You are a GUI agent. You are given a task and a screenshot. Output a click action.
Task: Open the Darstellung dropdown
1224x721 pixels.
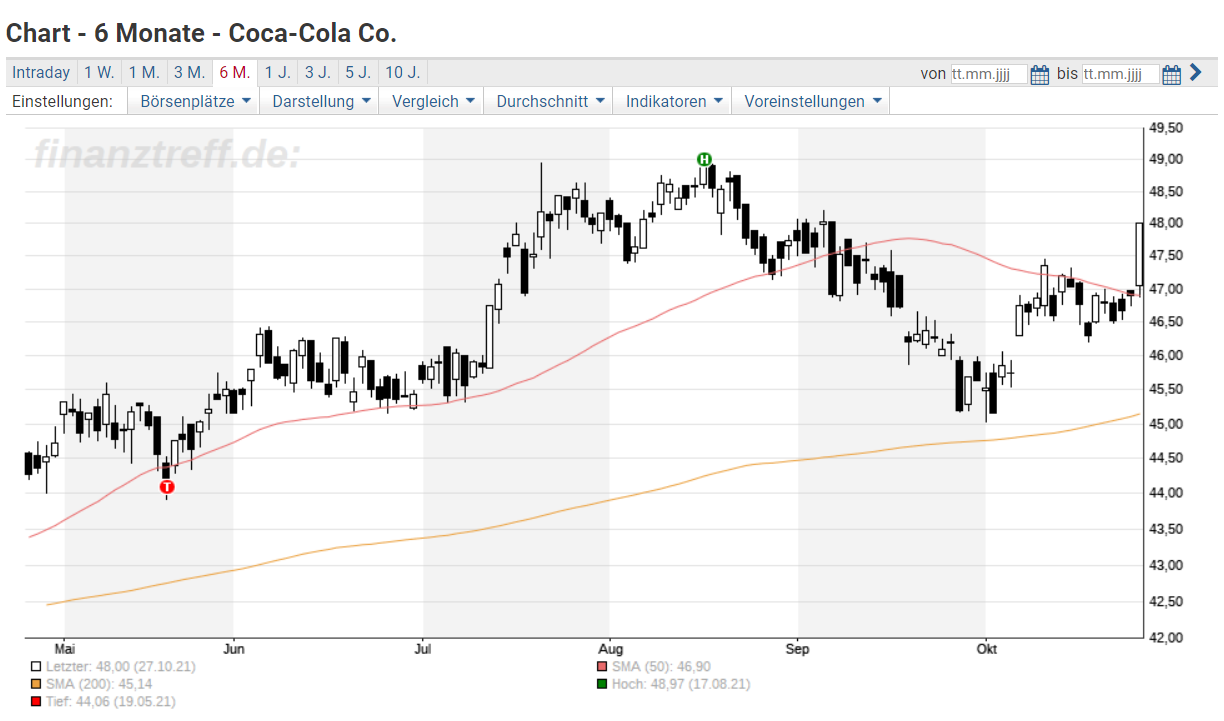tap(320, 101)
